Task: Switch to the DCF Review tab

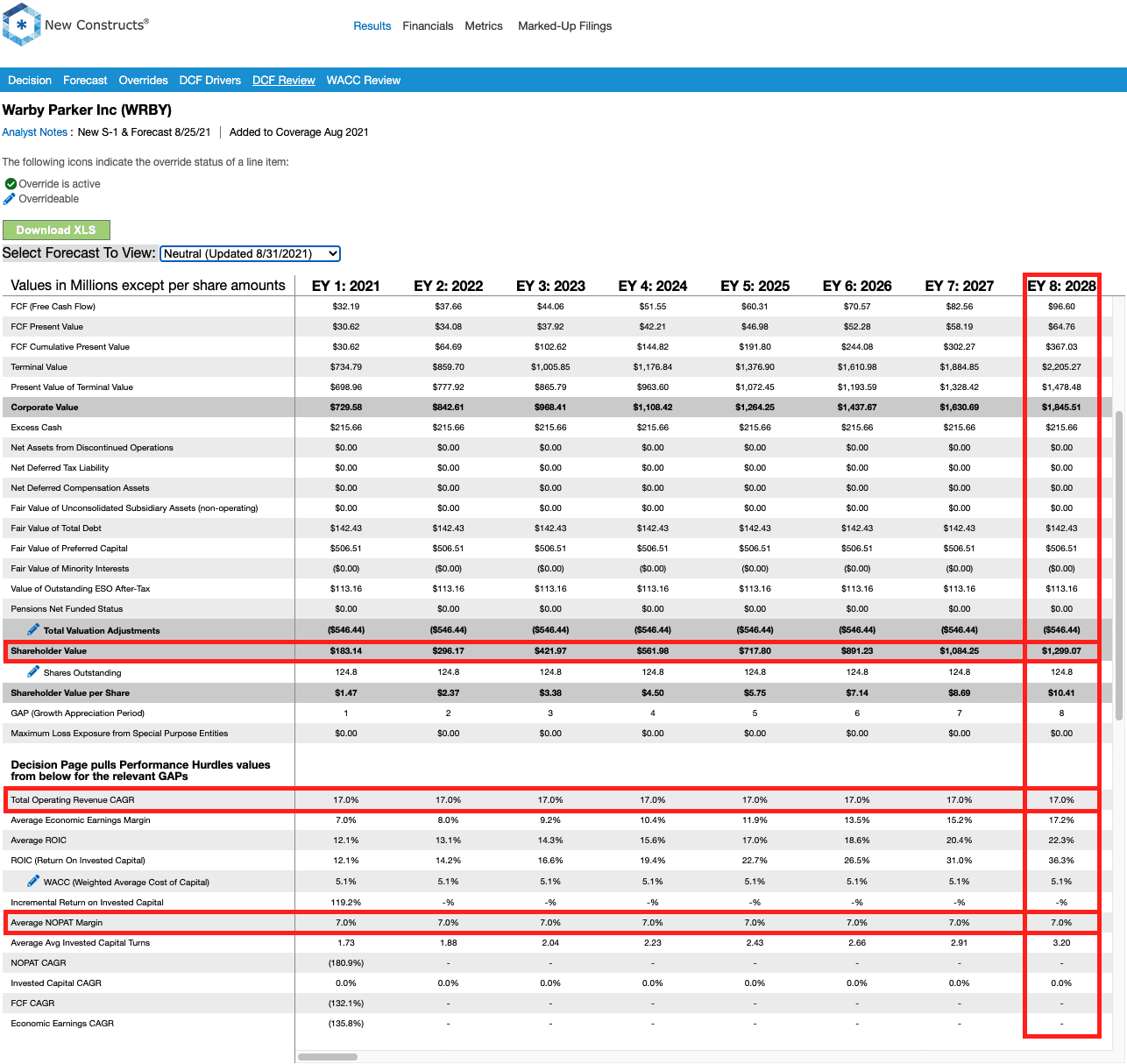Action: [284, 80]
